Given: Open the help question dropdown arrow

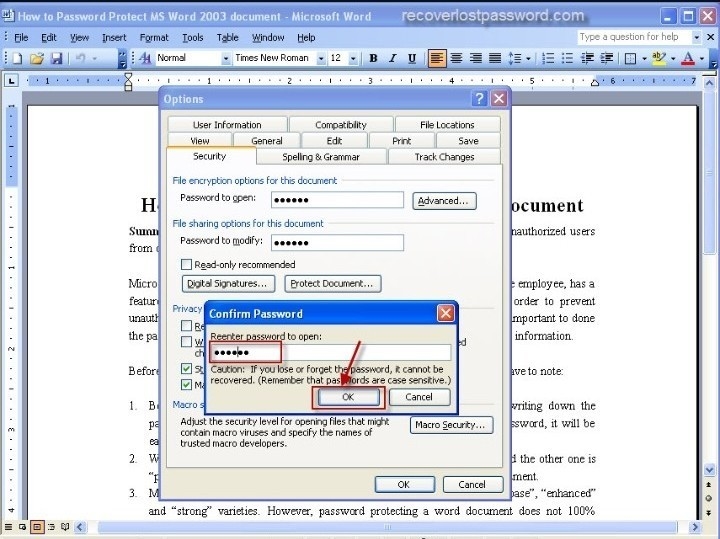Looking at the screenshot, I should click(x=697, y=37).
